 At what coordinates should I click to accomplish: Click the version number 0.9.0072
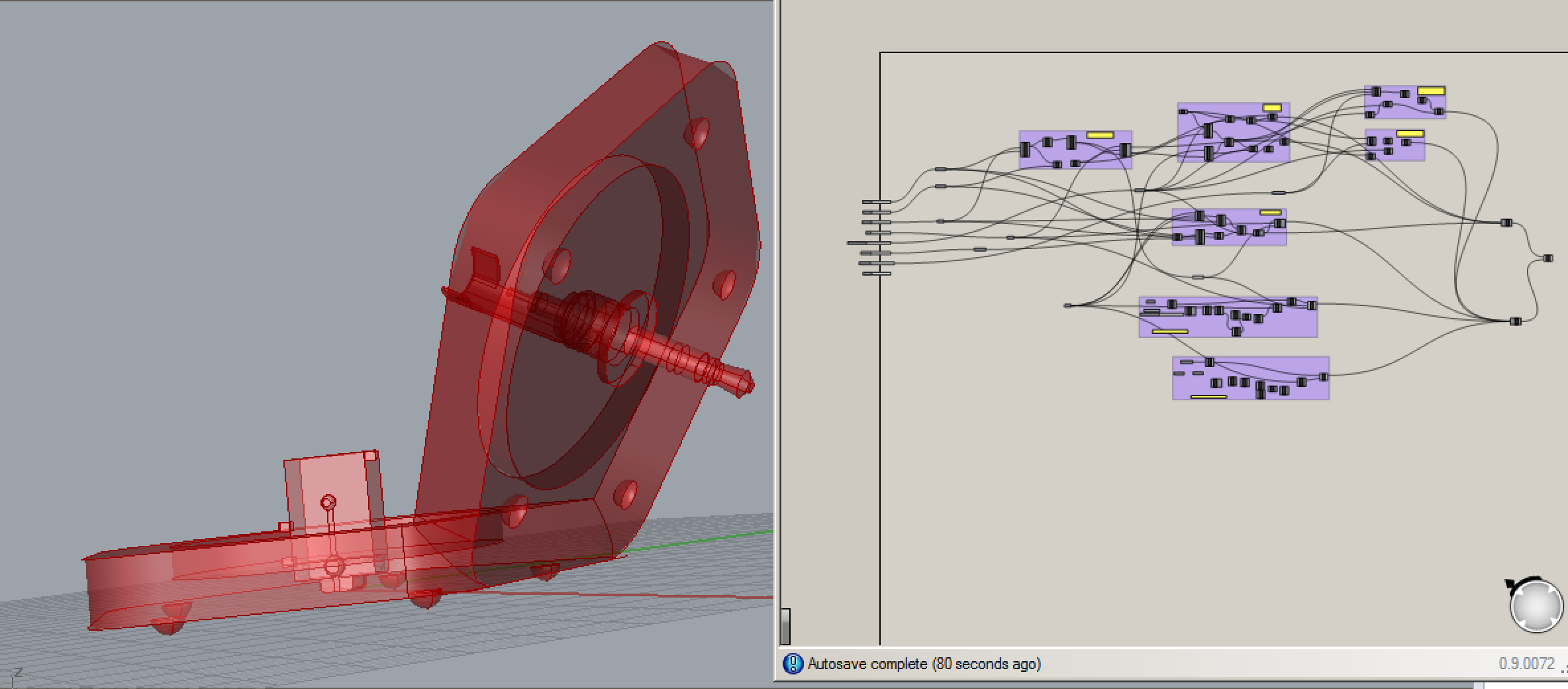tap(1526, 664)
